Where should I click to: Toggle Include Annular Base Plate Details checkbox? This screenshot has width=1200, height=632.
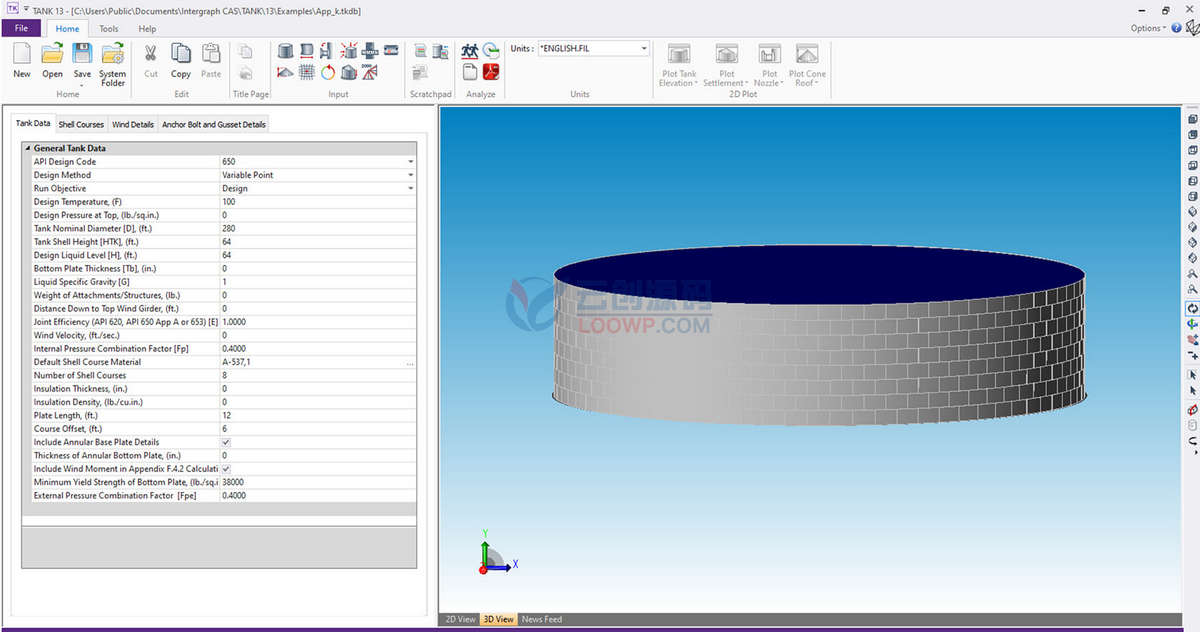[225, 442]
